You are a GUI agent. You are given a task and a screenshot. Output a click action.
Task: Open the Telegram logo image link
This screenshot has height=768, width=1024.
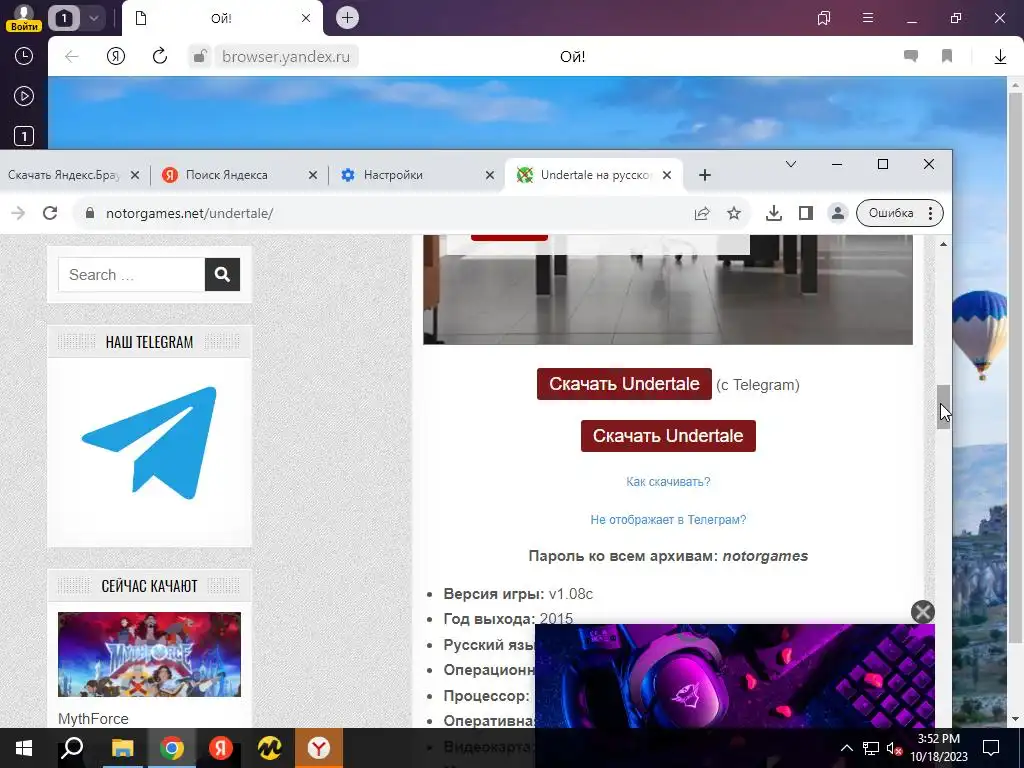(x=150, y=443)
